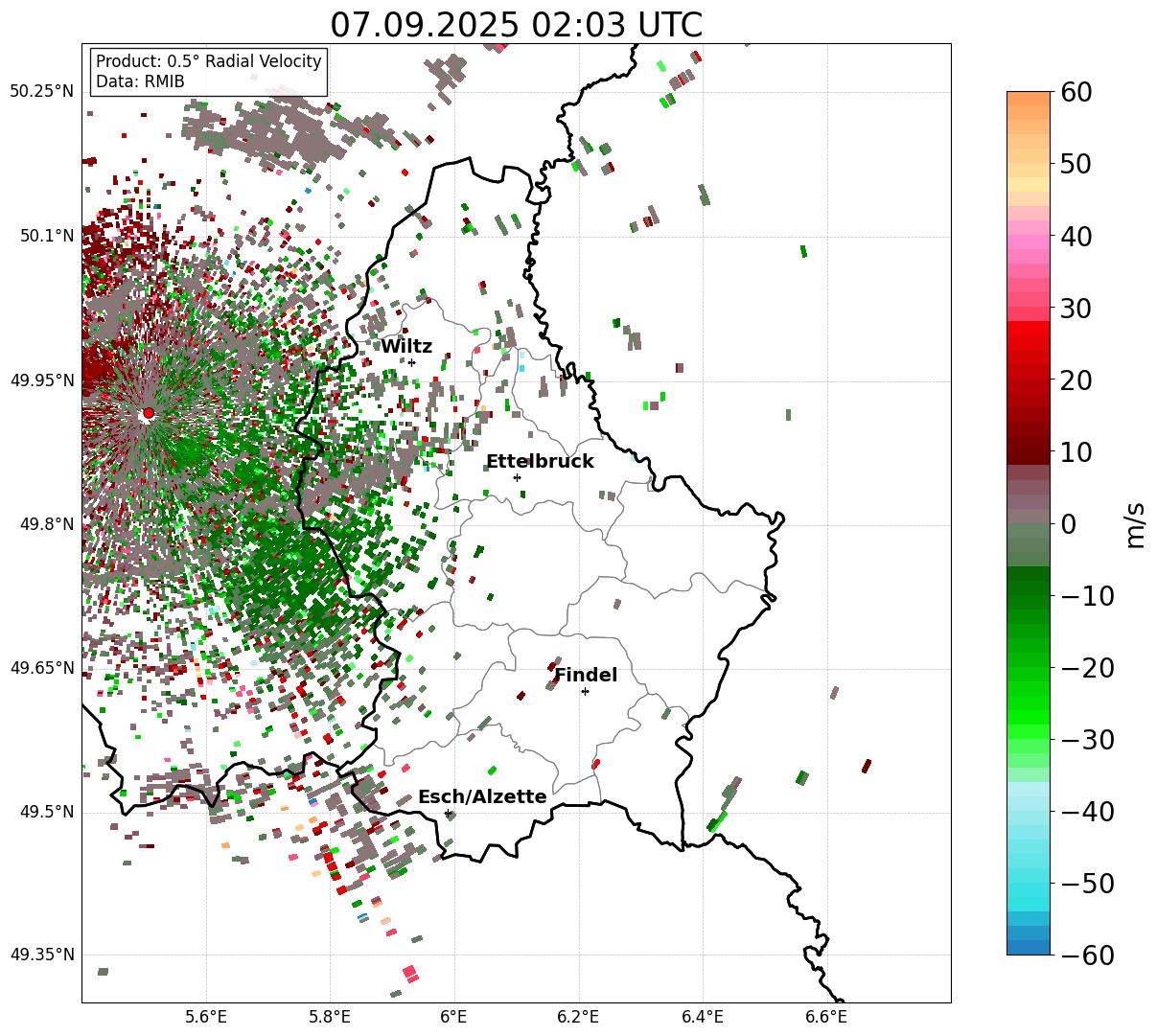
Task: Pick the grey 0 m/s colorbar band
Action: click(1029, 523)
